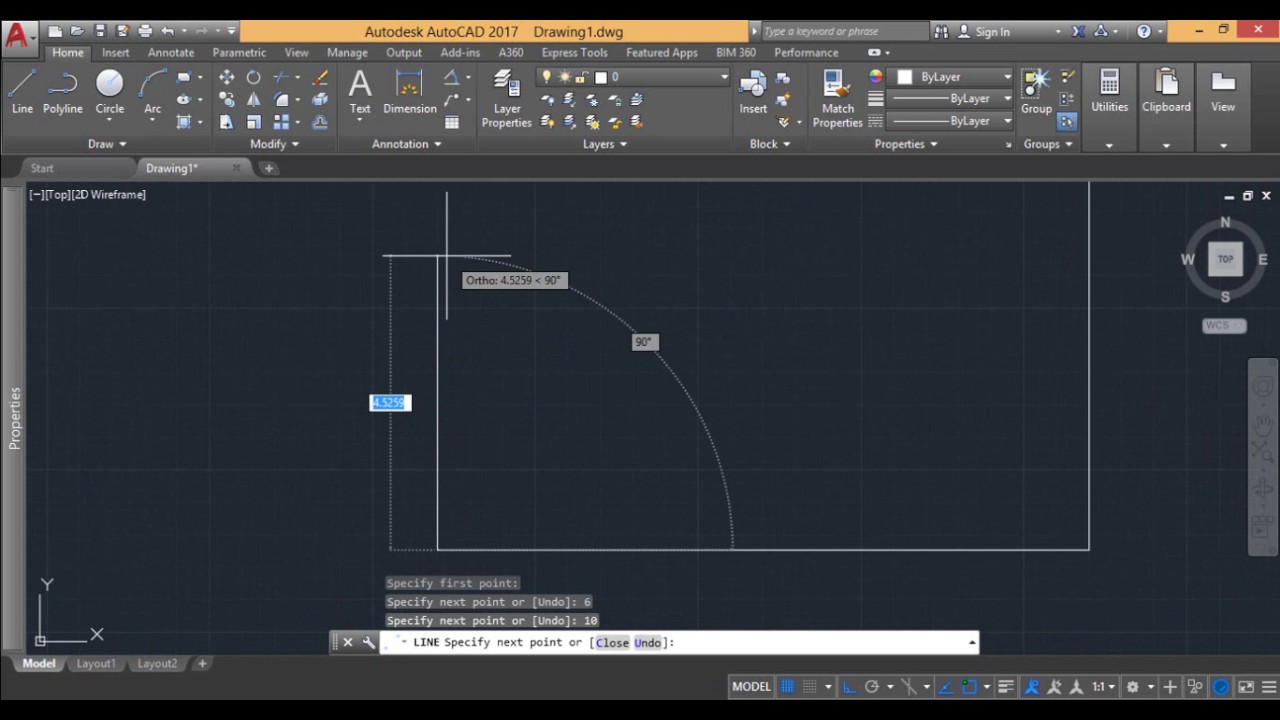Expand the Draw panel
1280x720 pixels.
click(108, 144)
